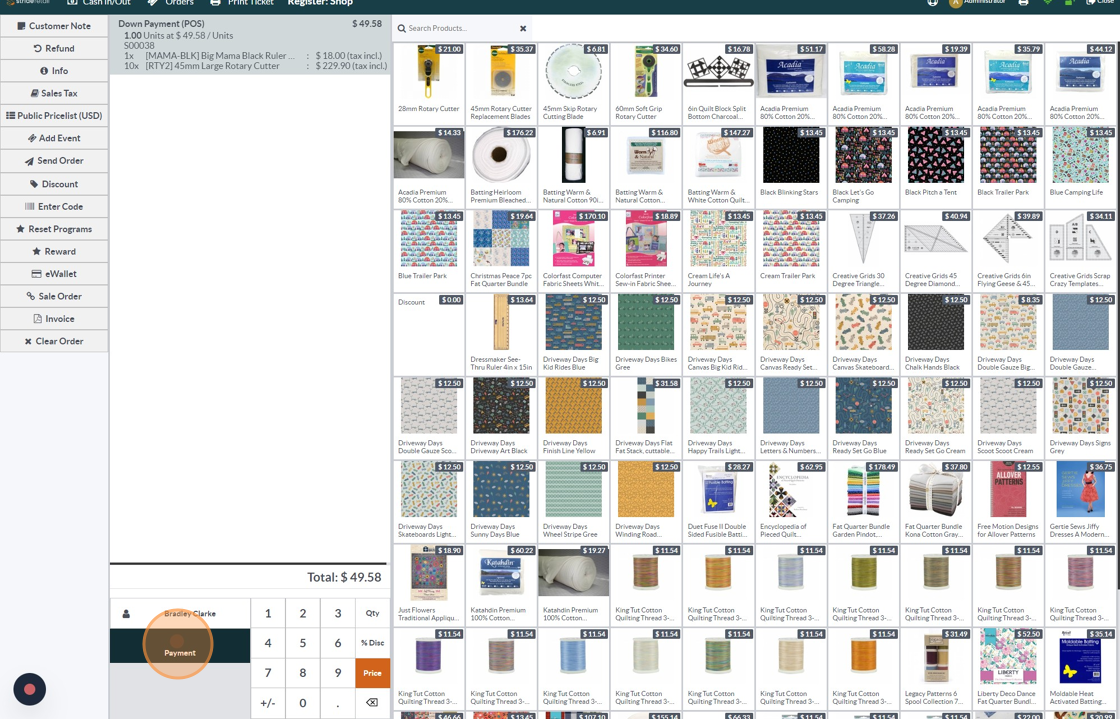The width and height of the screenshot is (1120, 719).
Task: Add 45mm Rotary Cutter Replacement Blades
Action: tap(501, 84)
